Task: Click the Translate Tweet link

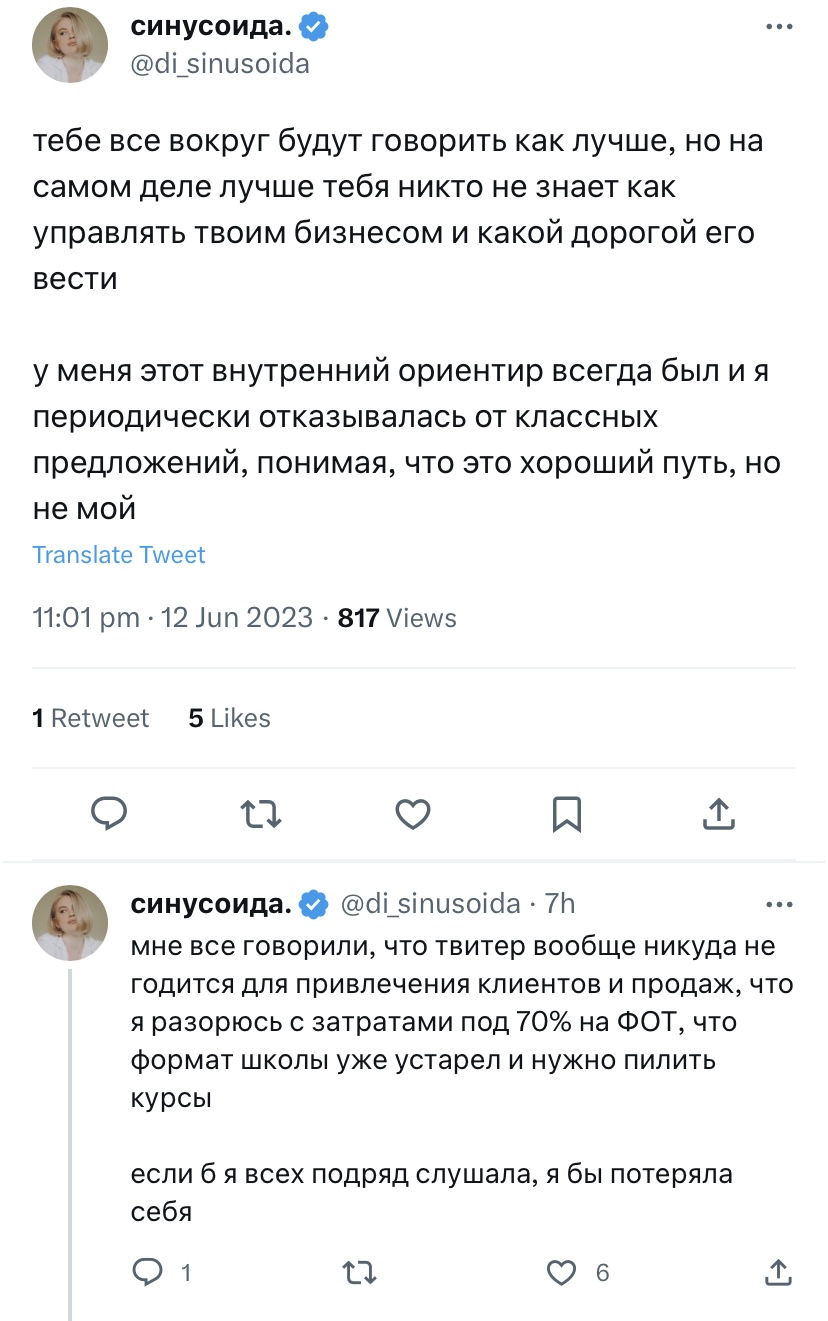Action: pyautogui.click(x=119, y=555)
